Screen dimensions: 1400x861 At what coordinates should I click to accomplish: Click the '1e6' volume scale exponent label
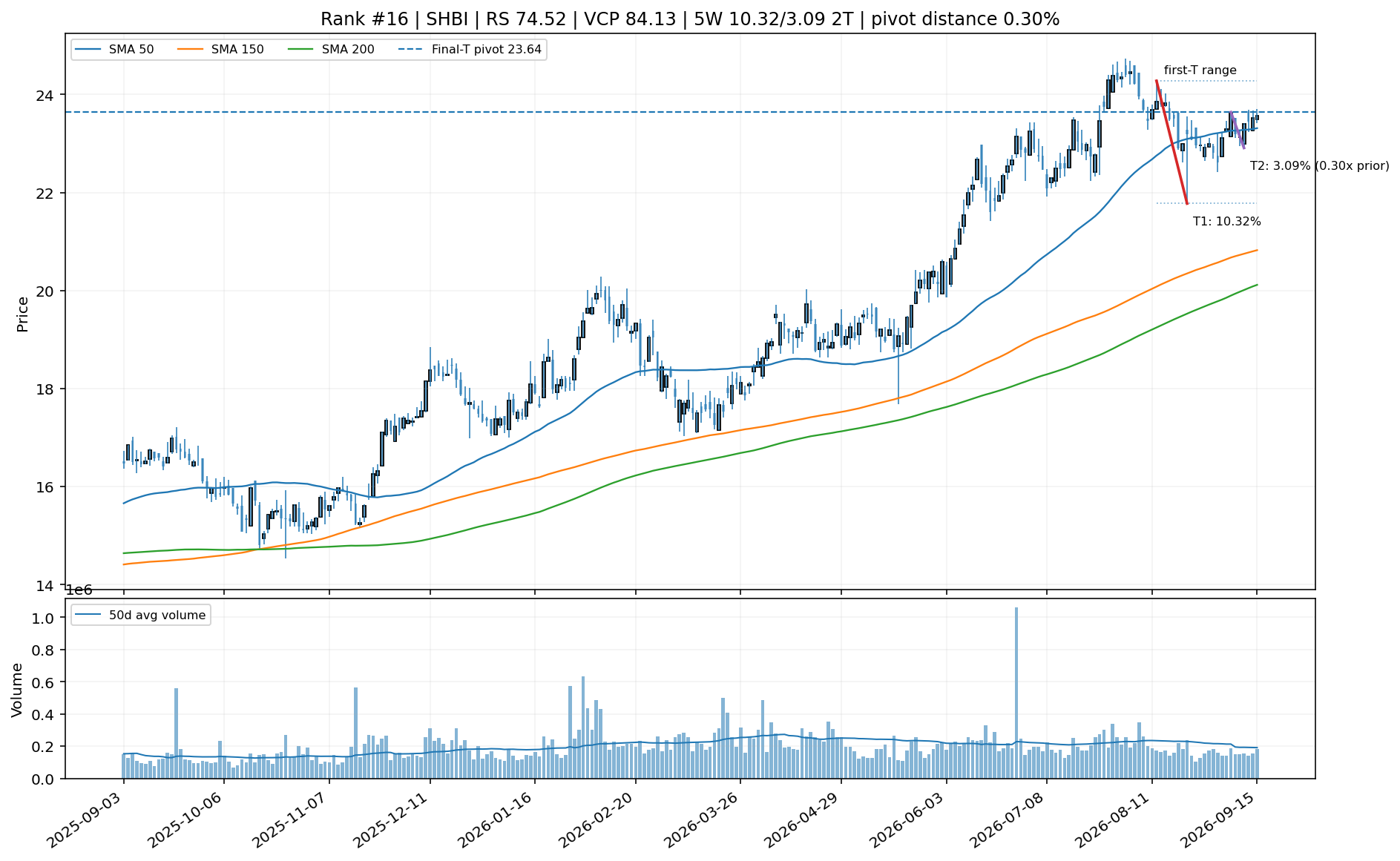pyautogui.click(x=79, y=591)
